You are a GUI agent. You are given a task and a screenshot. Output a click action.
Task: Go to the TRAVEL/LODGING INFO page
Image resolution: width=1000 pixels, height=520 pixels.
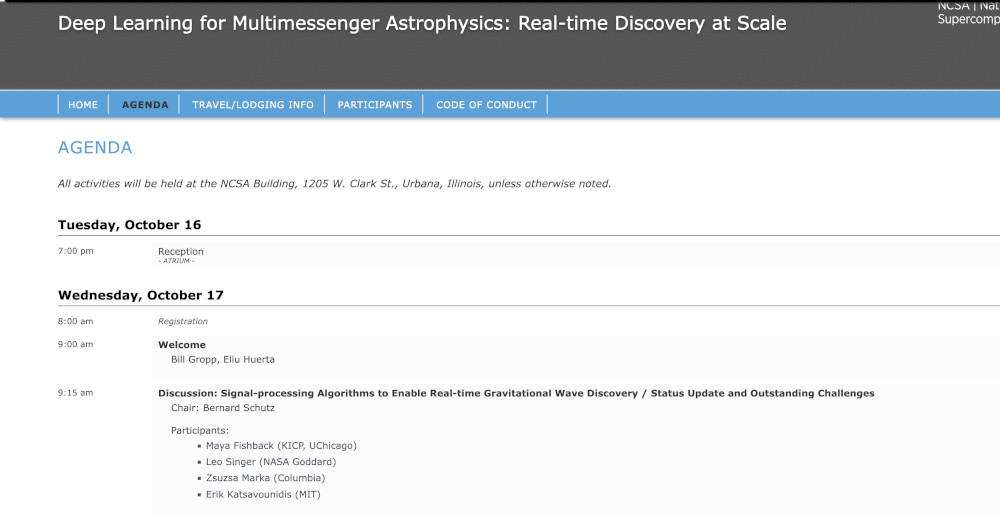click(253, 105)
